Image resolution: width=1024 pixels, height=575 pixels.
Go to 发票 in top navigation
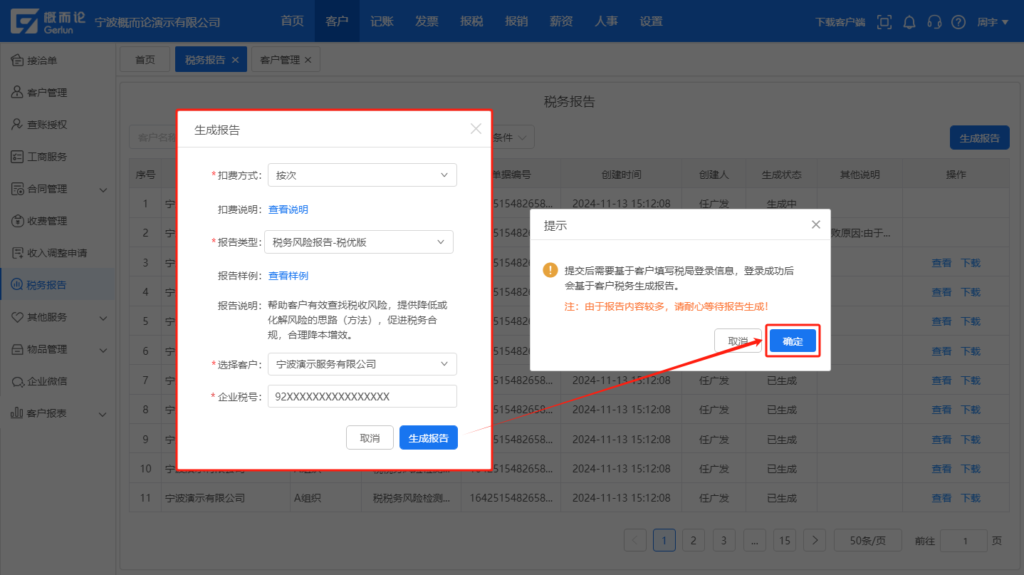coord(426,21)
